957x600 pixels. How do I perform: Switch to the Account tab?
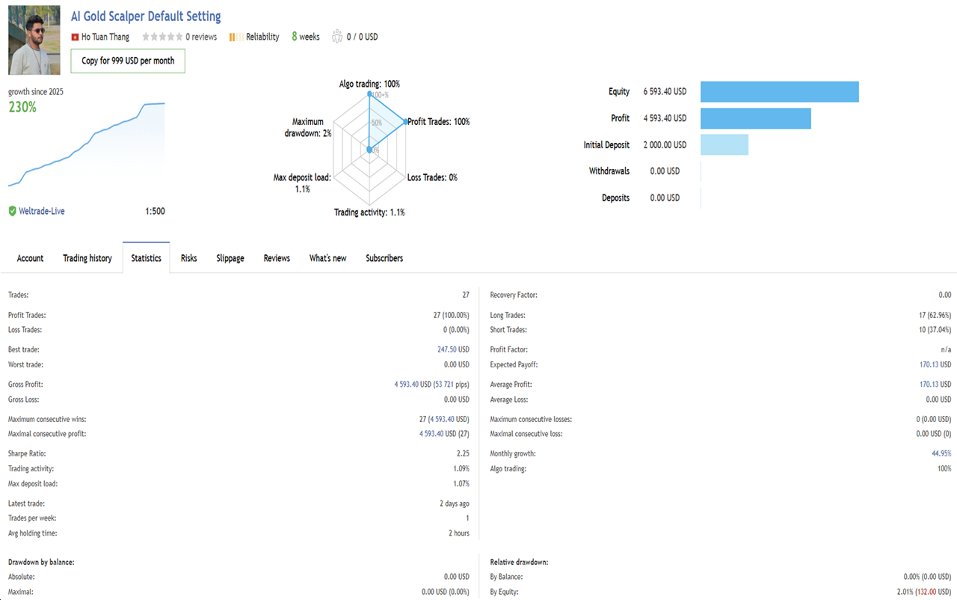click(30, 258)
